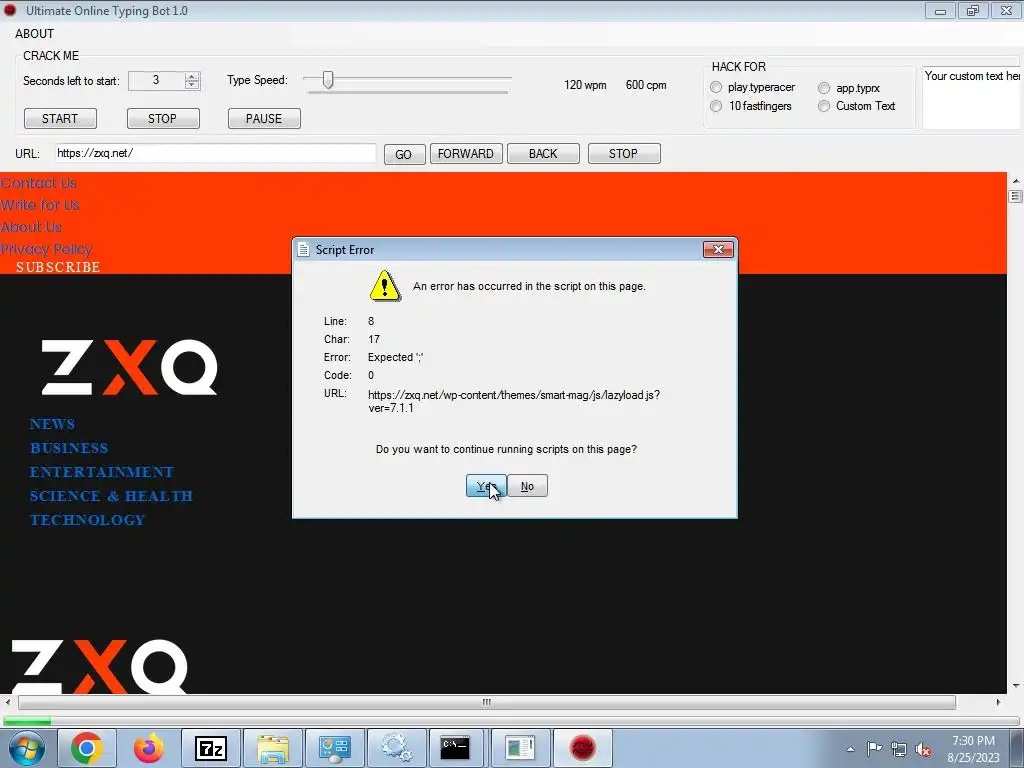1024x768 pixels.
Task: Select the app.typrx radio button
Action: click(824, 88)
